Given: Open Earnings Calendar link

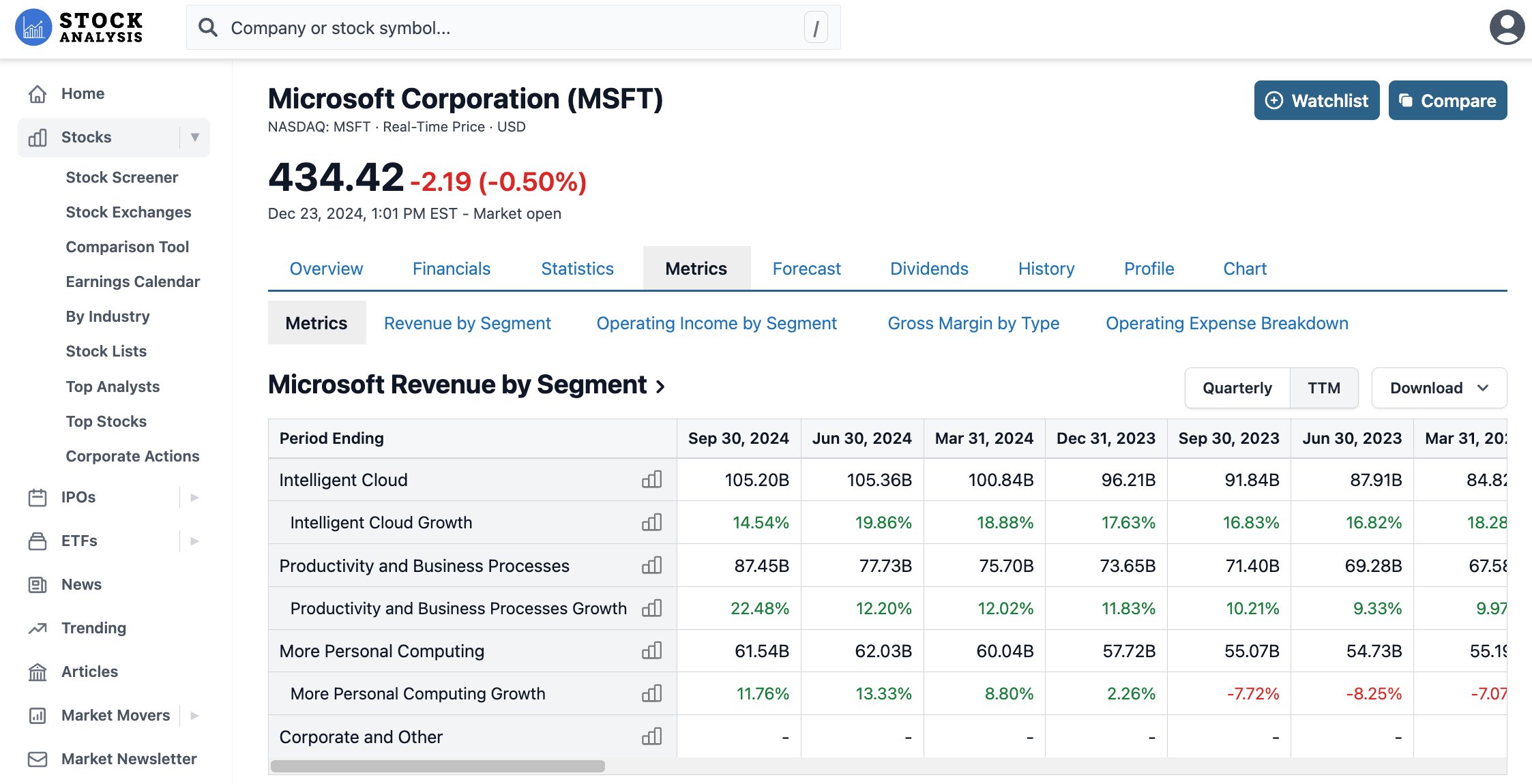Looking at the screenshot, I should pos(133,282).
